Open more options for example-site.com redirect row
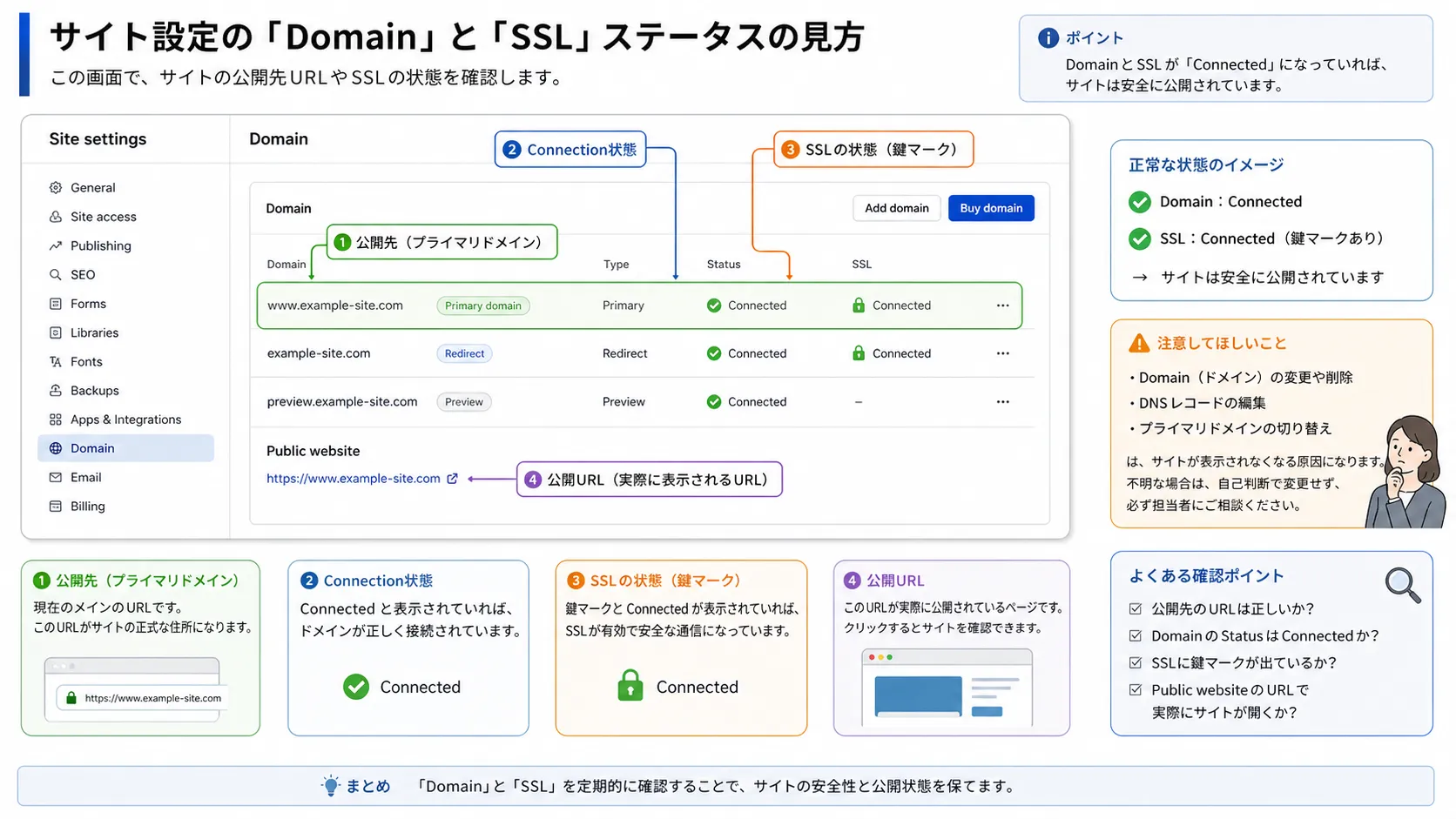Screen dimensions: 1456x819 pos(1003,353)
